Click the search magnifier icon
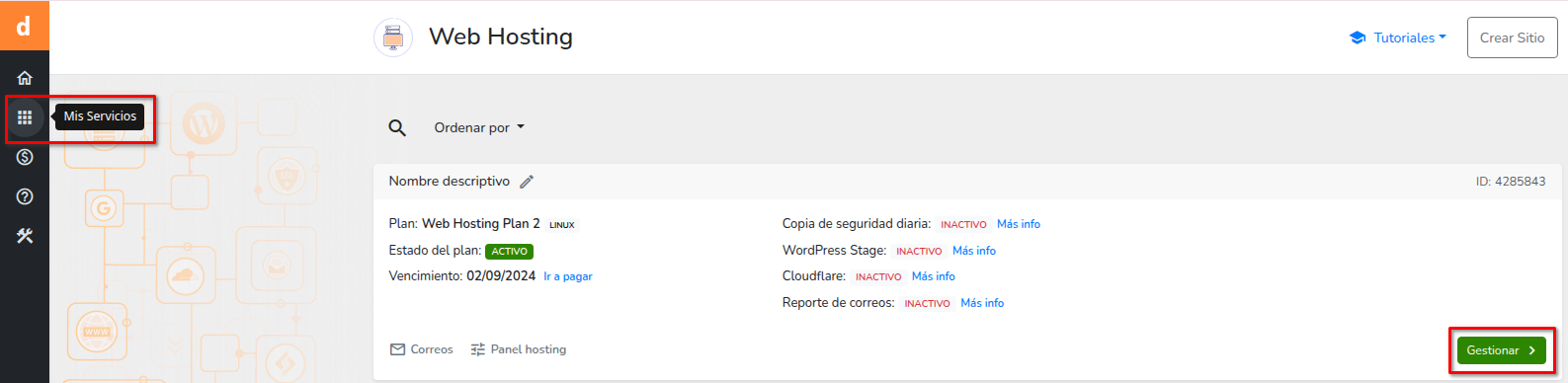The image size is (1568, 383). (x=397, y=127)
